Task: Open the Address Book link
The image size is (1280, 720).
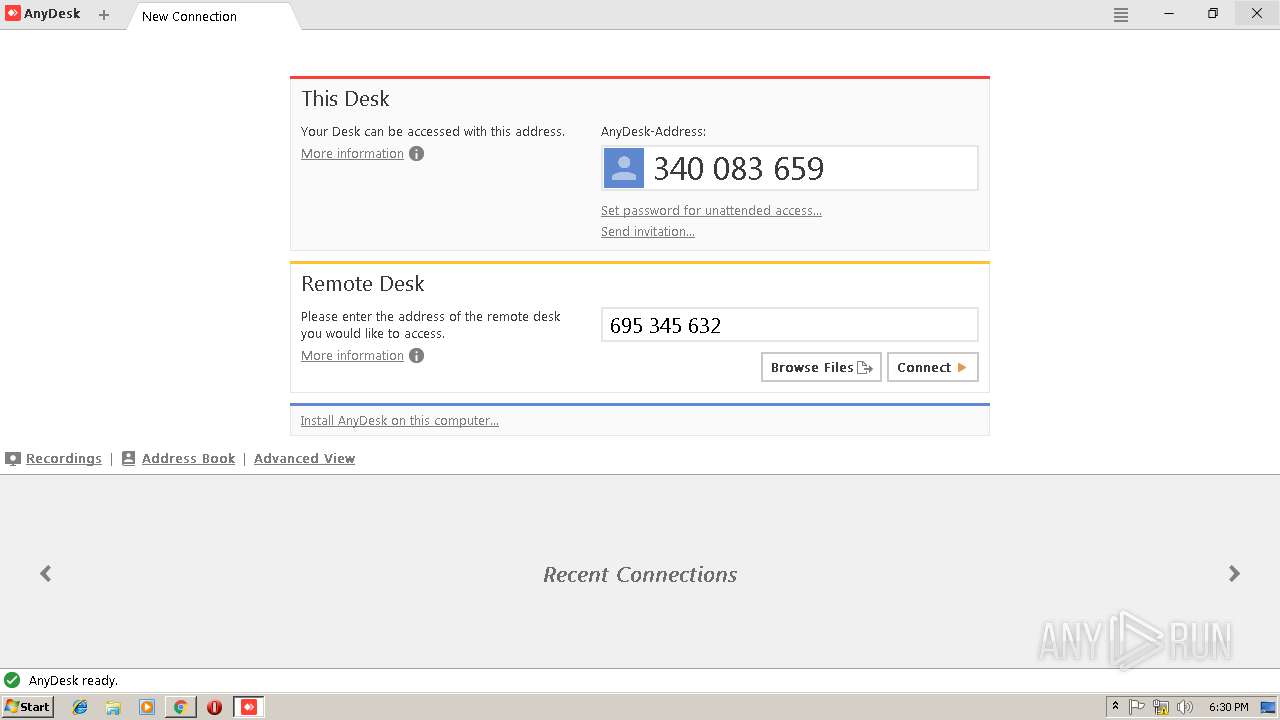Action: click(x=188, y=459)
